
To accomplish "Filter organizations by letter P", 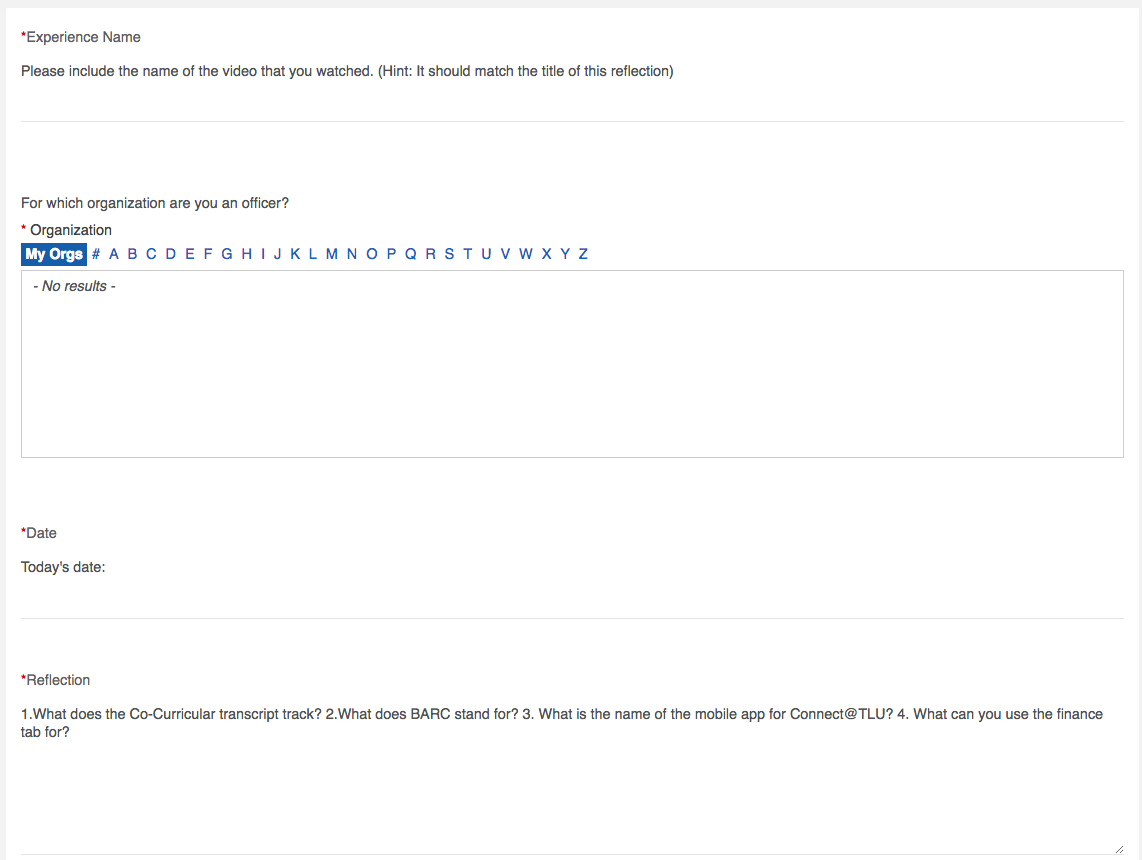I will [391, 254].
